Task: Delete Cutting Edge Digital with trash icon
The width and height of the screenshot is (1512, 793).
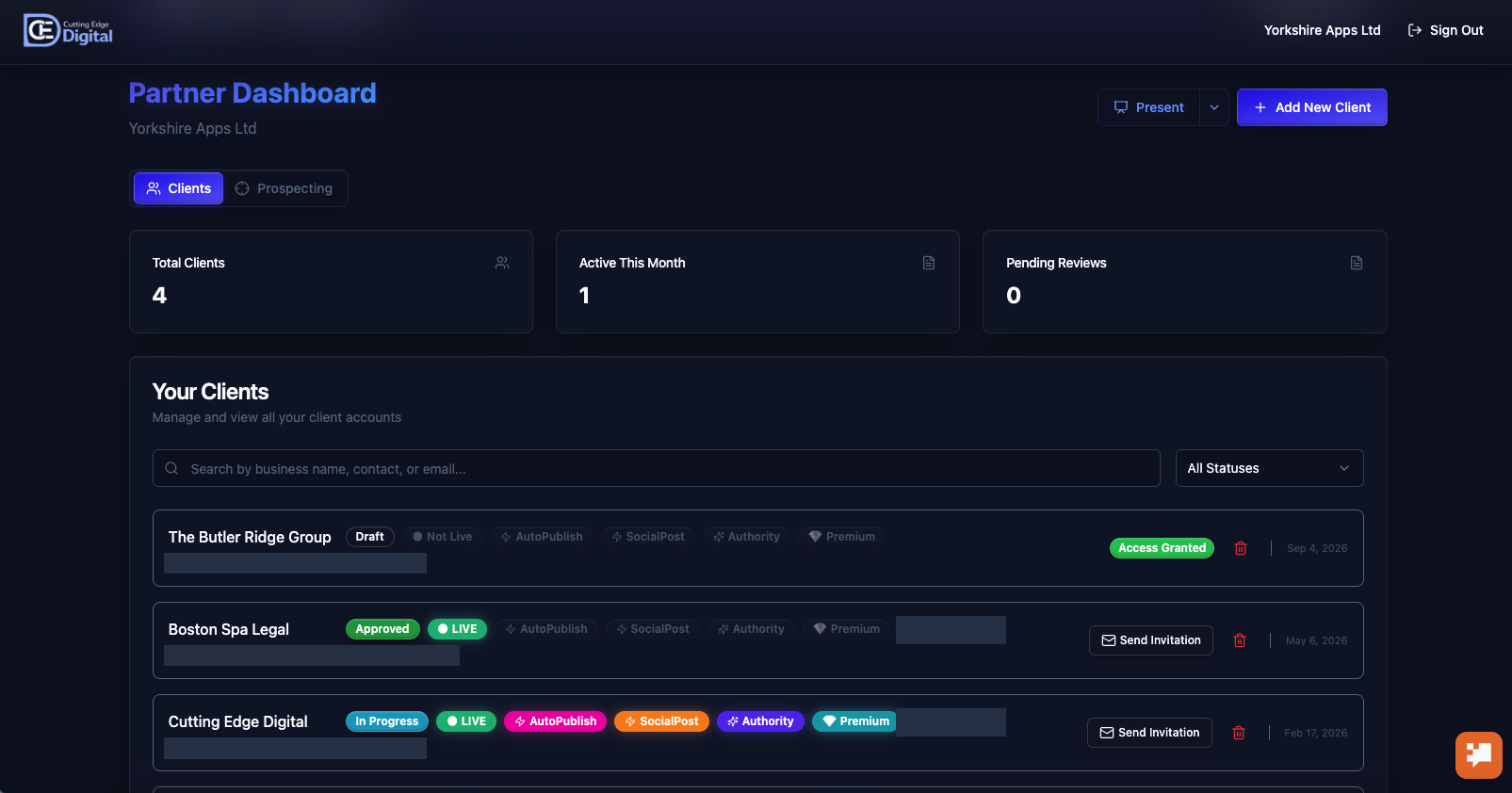Action: 1239,733
